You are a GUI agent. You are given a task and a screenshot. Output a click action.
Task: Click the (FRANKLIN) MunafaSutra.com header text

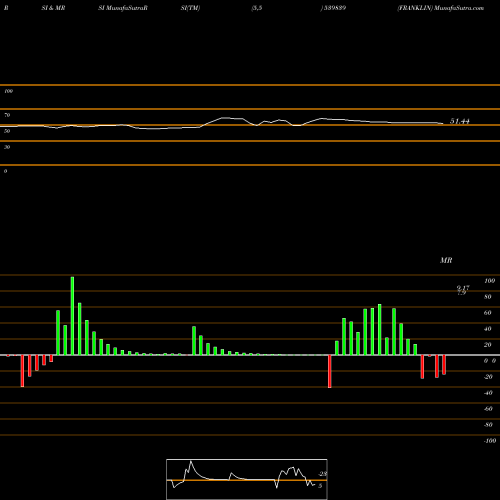tap(440, 8)
